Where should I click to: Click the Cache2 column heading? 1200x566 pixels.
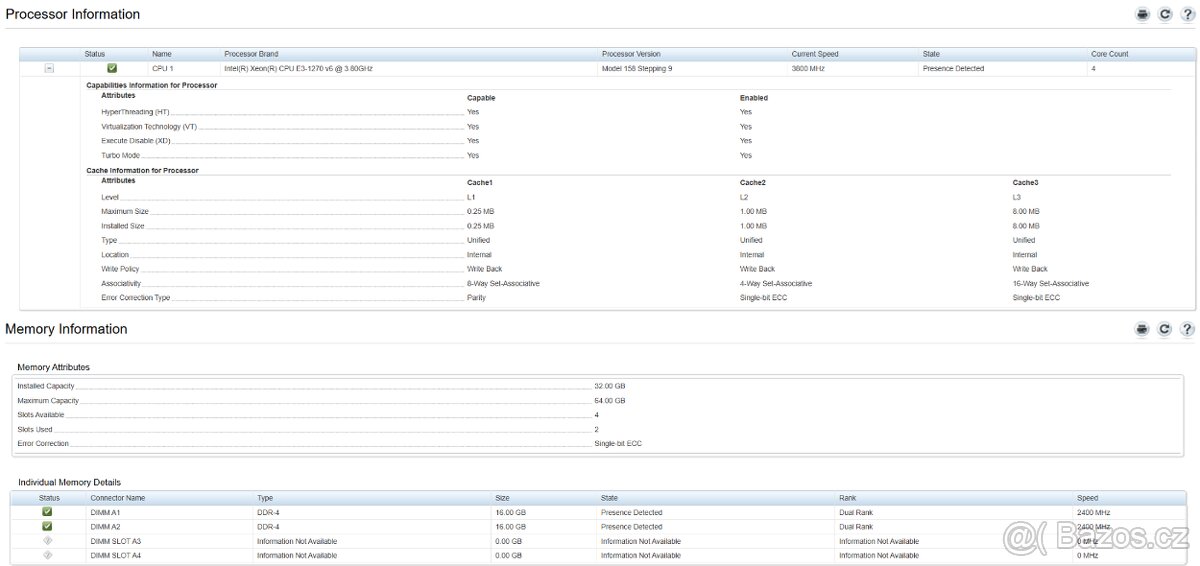[753, 182]
